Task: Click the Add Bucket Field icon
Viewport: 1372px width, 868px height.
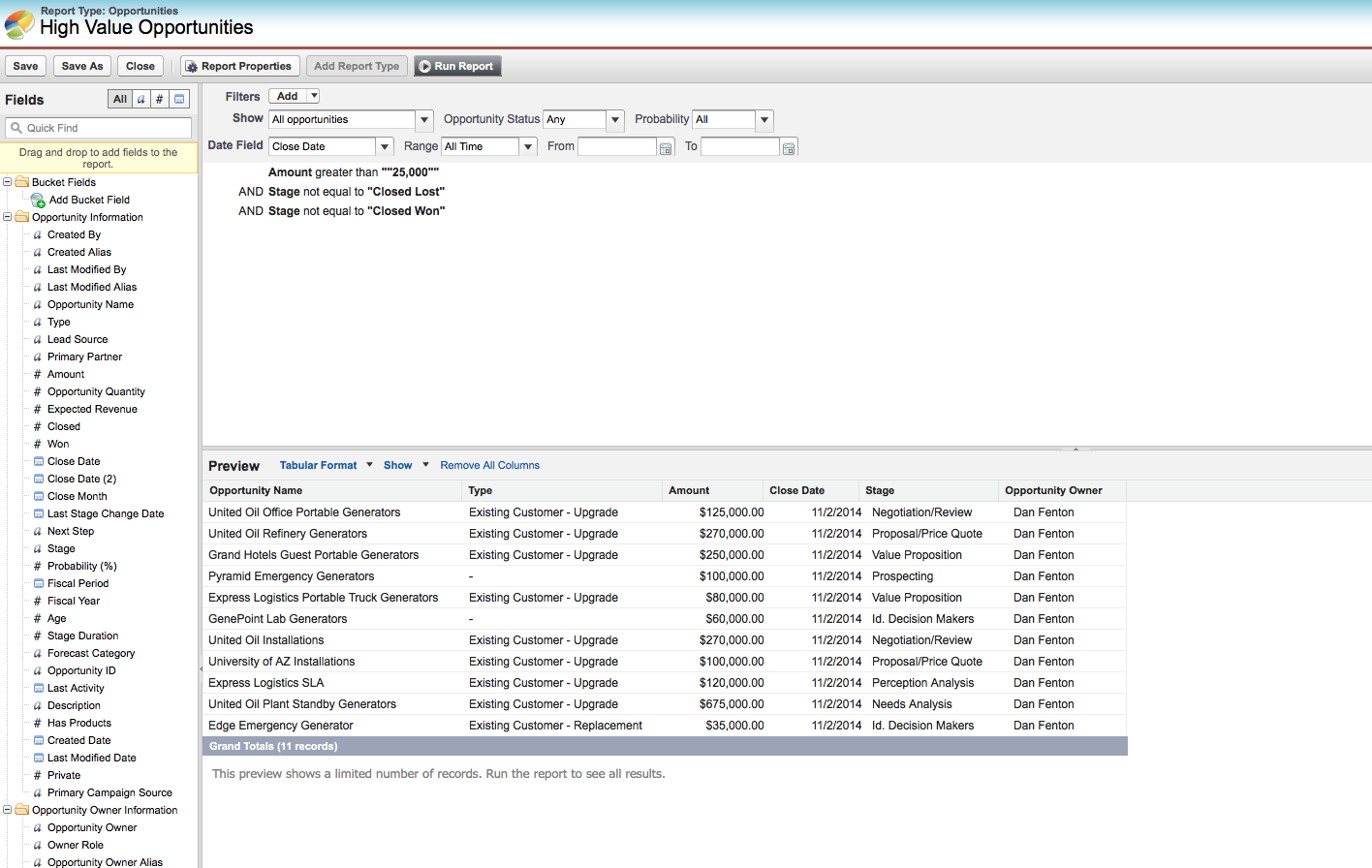Action: 38,201
